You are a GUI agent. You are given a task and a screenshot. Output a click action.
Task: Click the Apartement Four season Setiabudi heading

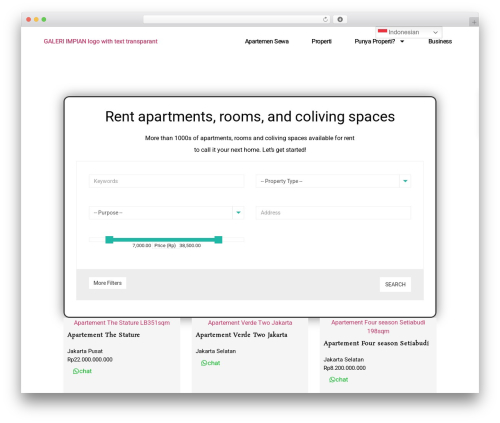point(376,343)
